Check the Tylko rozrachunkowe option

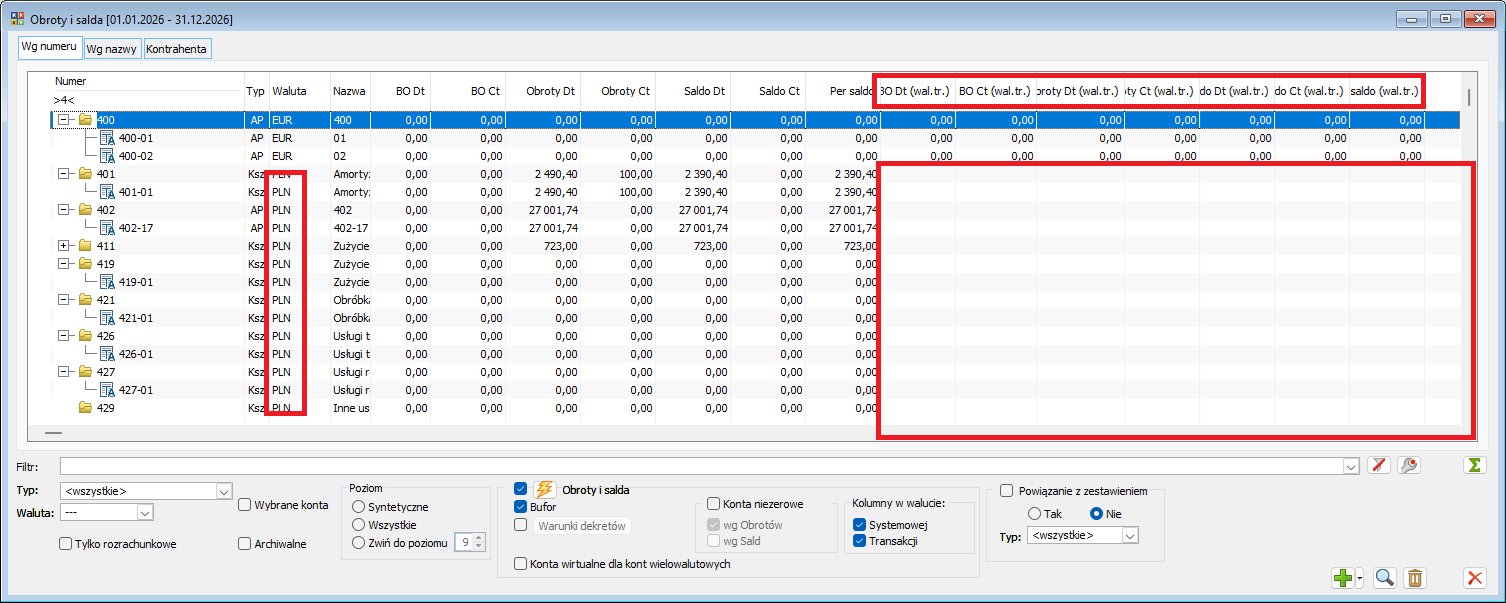(x=66, y=544)
